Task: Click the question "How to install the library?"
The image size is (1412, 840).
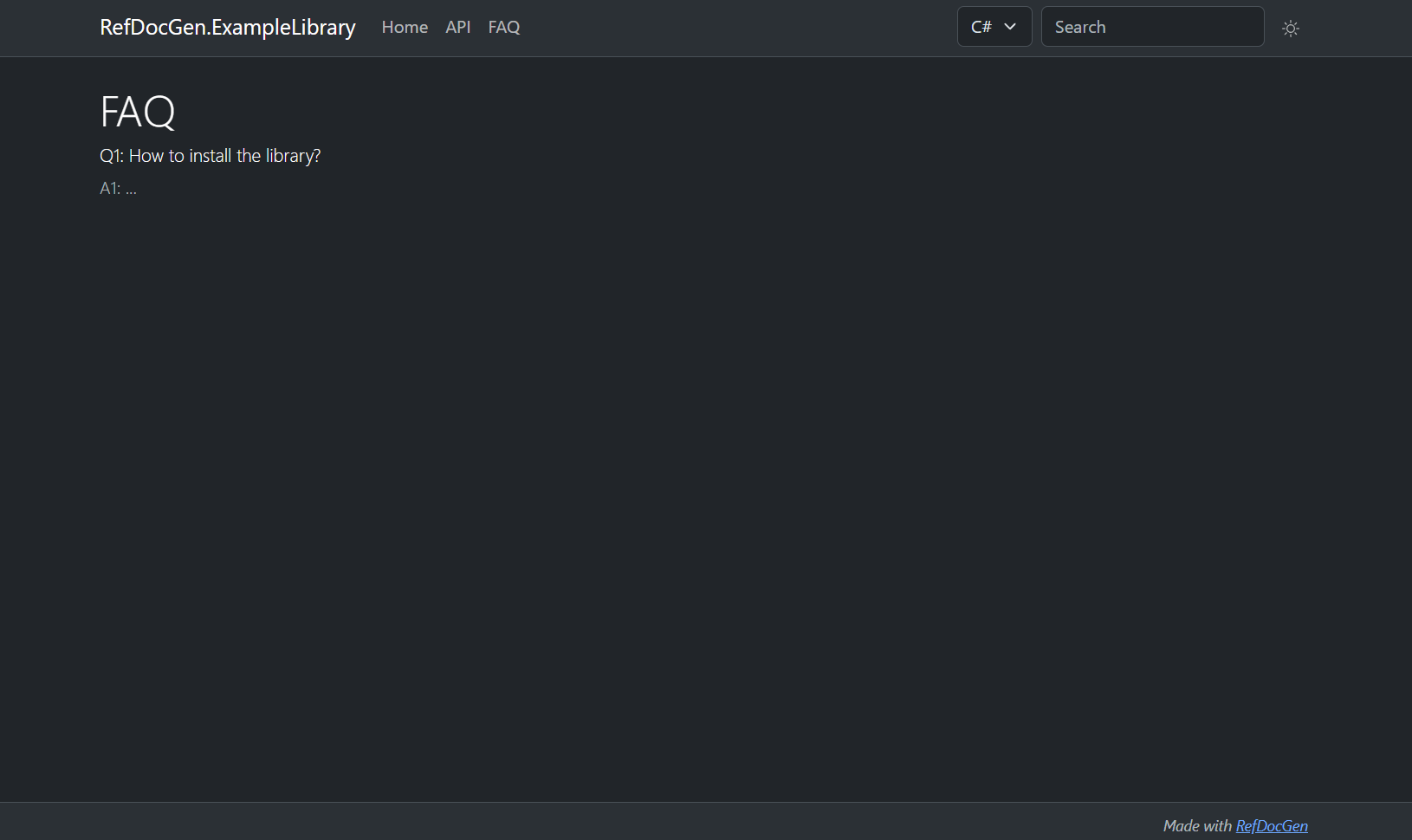Action: (224, 156)
